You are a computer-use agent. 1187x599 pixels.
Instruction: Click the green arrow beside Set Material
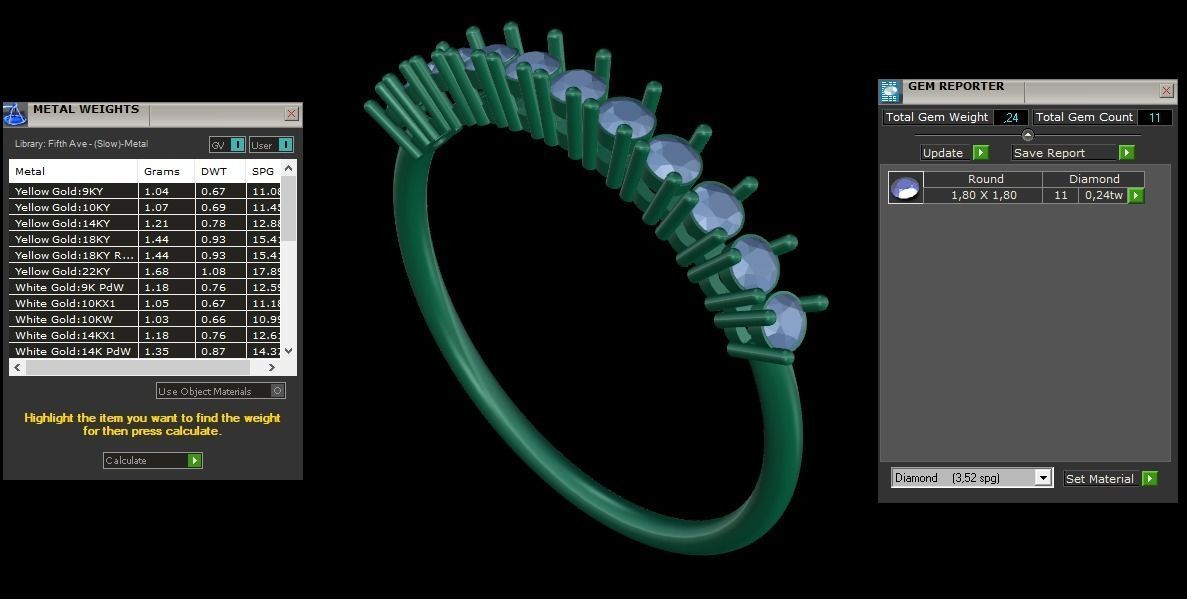coord(1150,479)
